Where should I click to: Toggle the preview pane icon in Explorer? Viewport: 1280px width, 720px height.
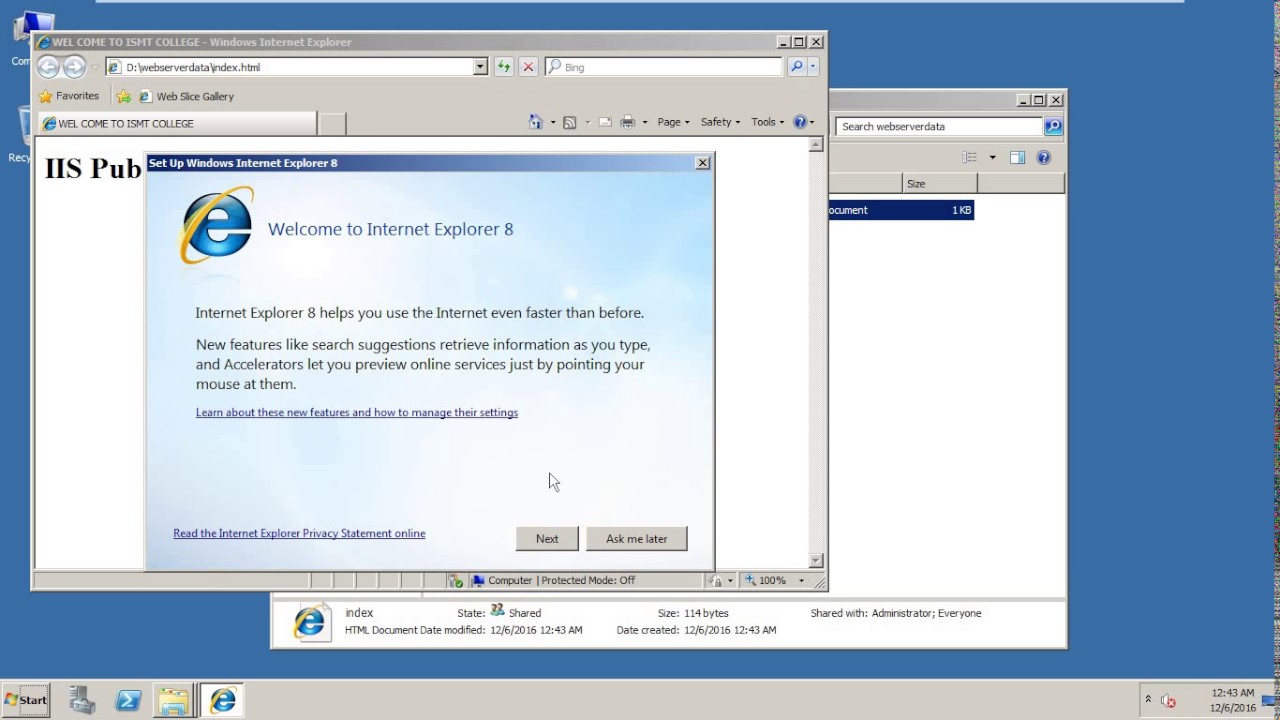pyautogui.click(x=1017, y=157)
